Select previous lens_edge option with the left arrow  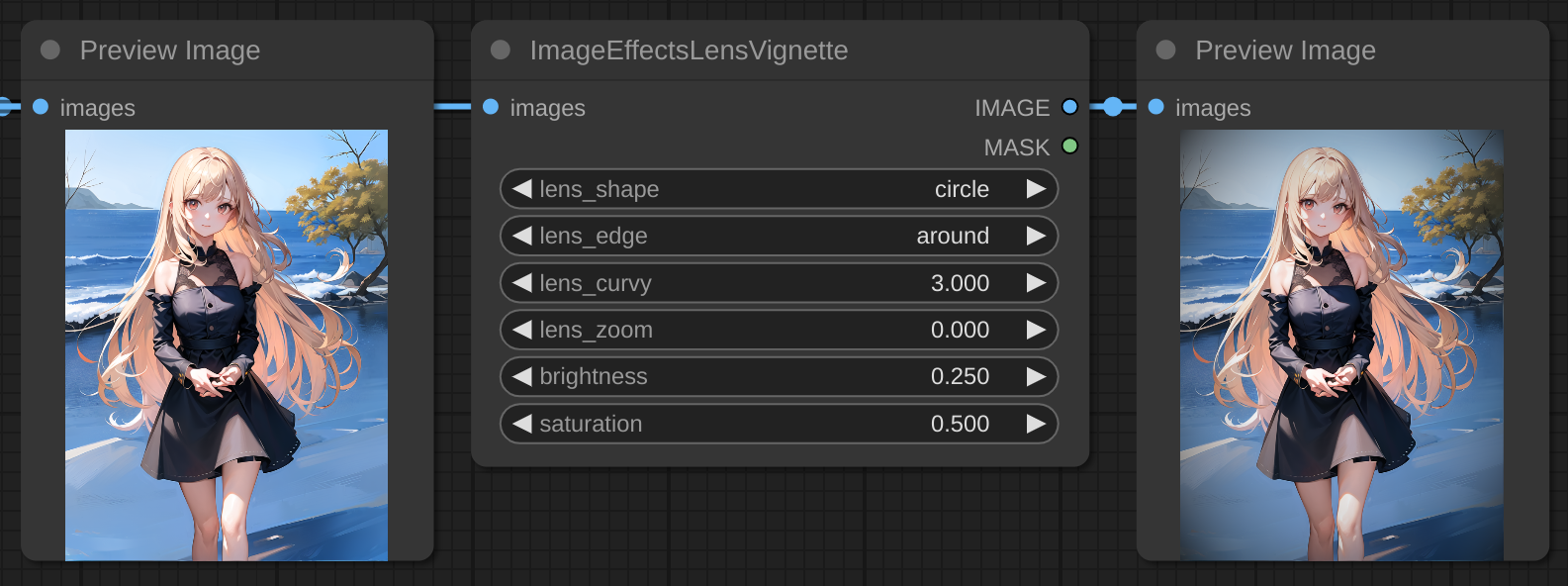click(522, 236)
